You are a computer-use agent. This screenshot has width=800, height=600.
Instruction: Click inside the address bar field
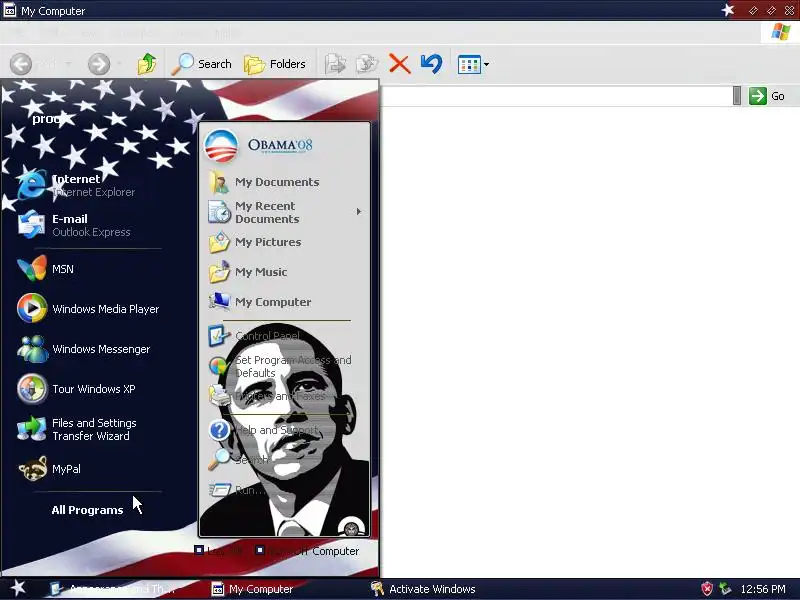pyautogui.click(x=556, y=96)
